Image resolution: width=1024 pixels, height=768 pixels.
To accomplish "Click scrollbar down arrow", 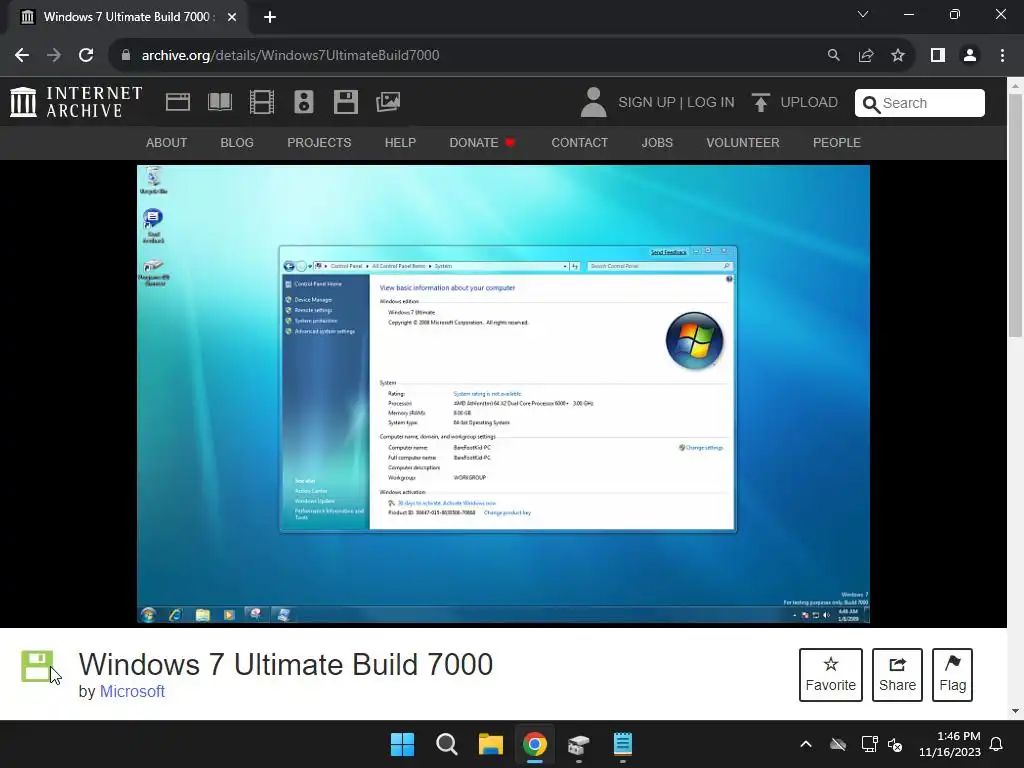I will coord(1015,711).
